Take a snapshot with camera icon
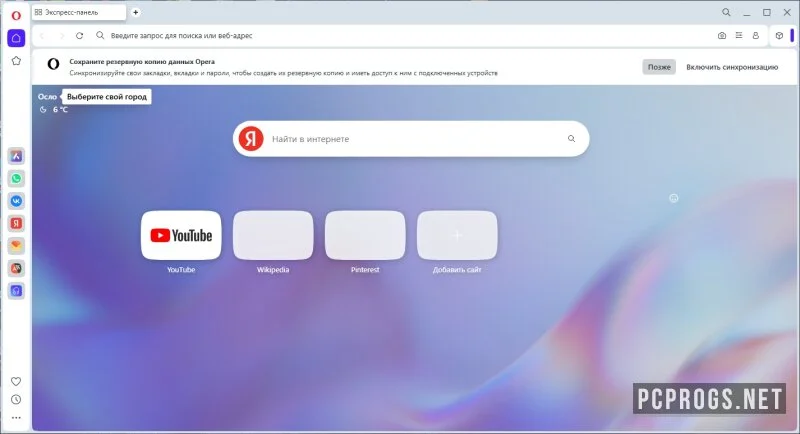Image resolution: width=800 pixels, height=434 pixels. [x=722, y=36]
